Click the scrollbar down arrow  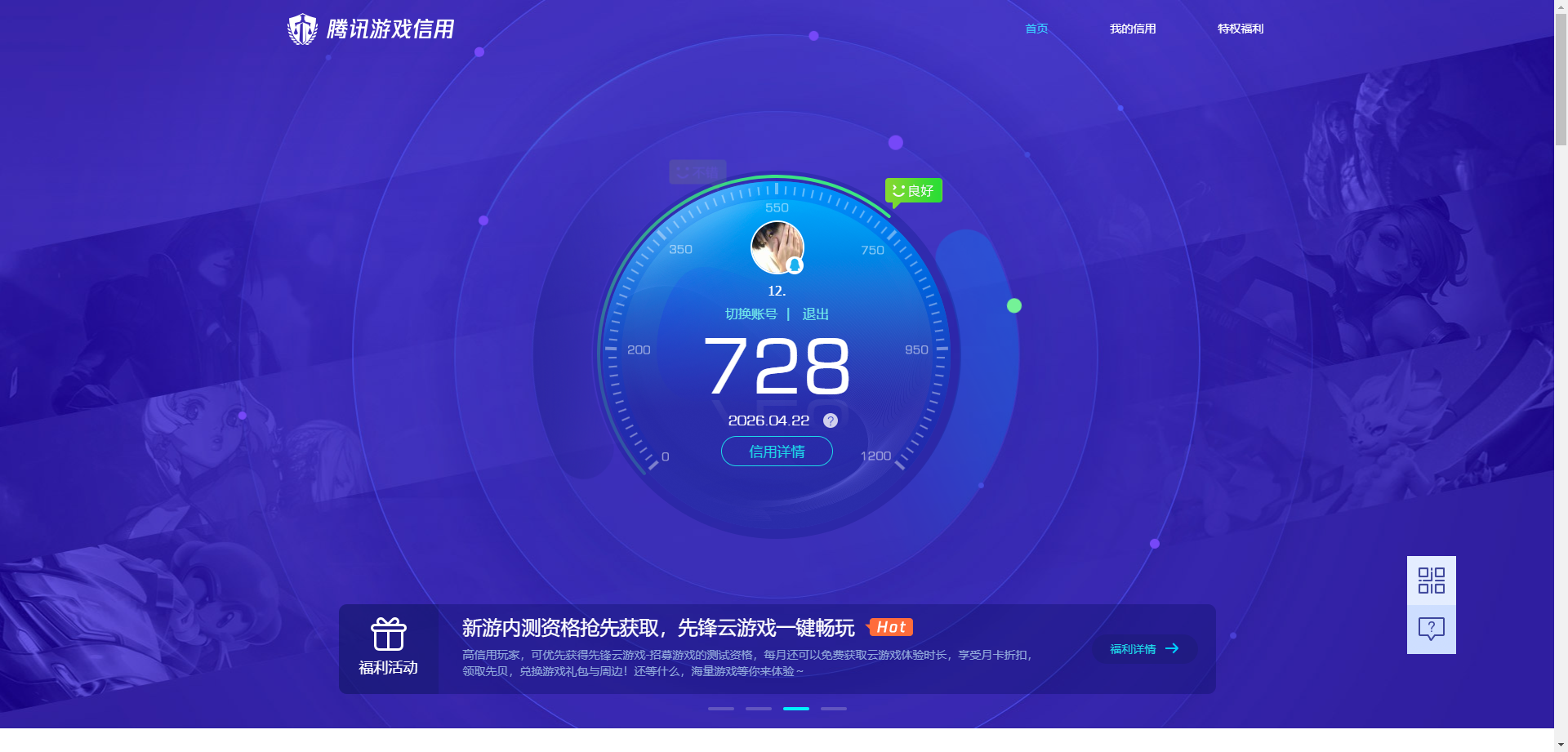[x=1561, y=745]
